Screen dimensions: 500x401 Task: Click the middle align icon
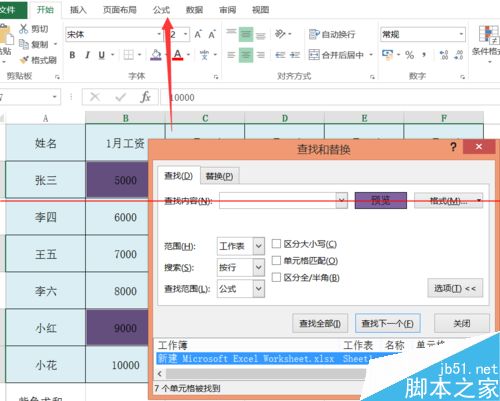click(x=246, y=34)
